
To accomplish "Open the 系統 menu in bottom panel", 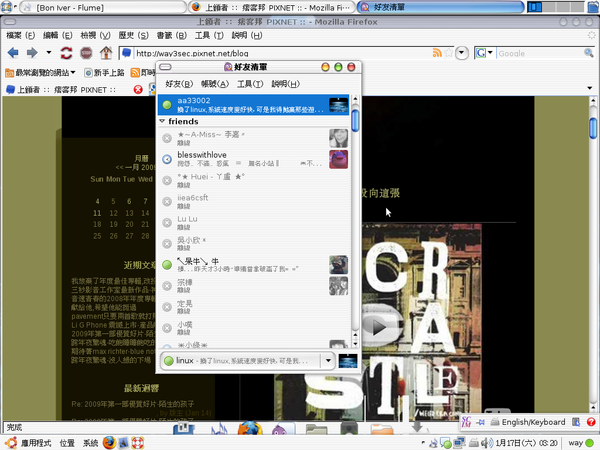I will 91,443.
